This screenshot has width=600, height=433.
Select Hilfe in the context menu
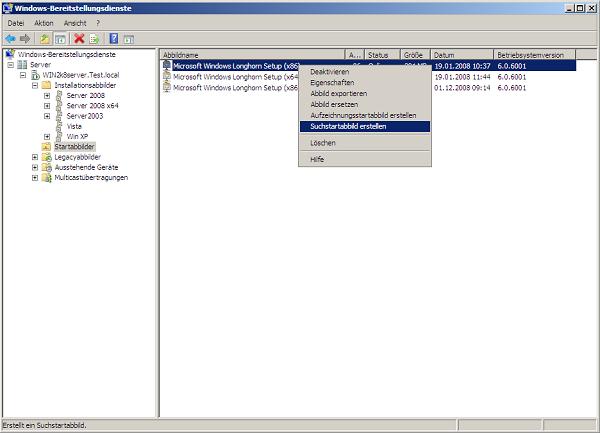[365, 159]
